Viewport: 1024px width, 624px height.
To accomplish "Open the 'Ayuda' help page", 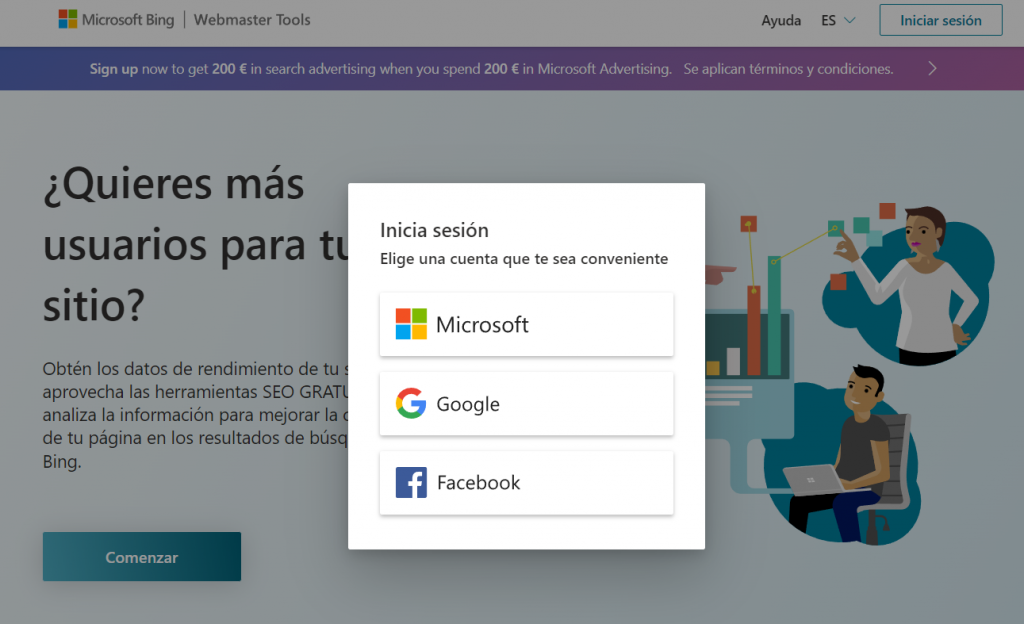I will coord(781,20).
